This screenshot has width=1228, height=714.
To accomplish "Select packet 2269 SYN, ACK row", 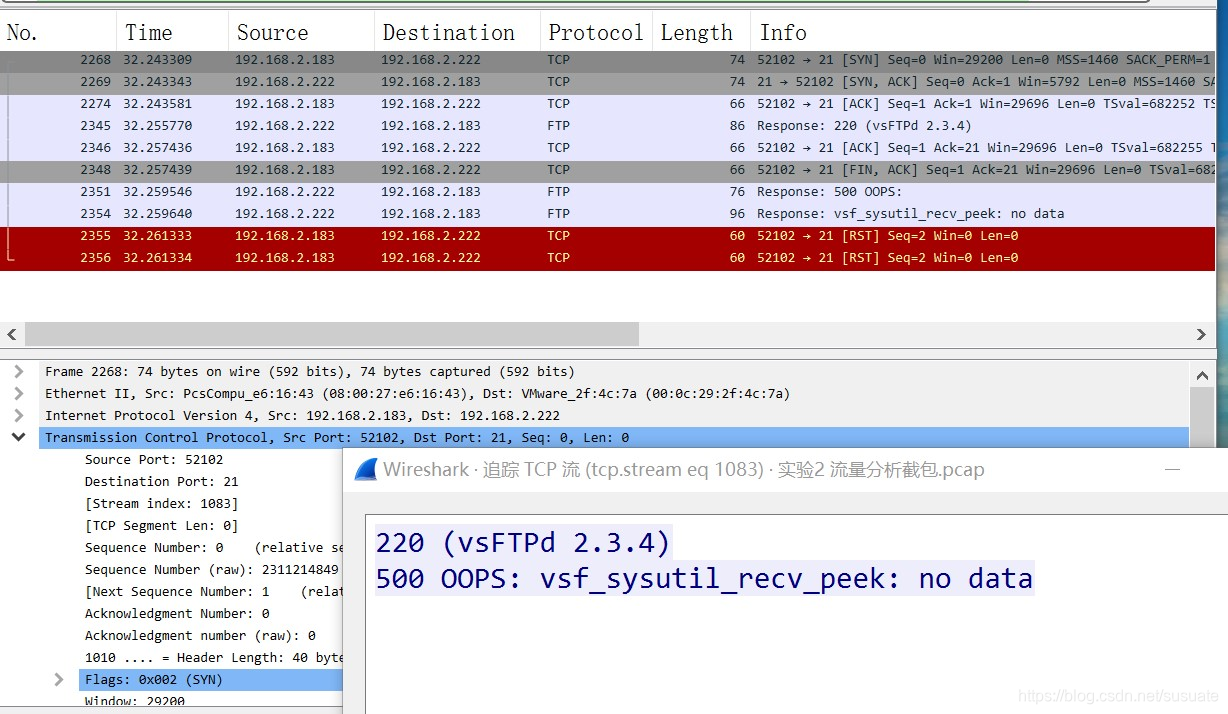I will tap(608, 82).
